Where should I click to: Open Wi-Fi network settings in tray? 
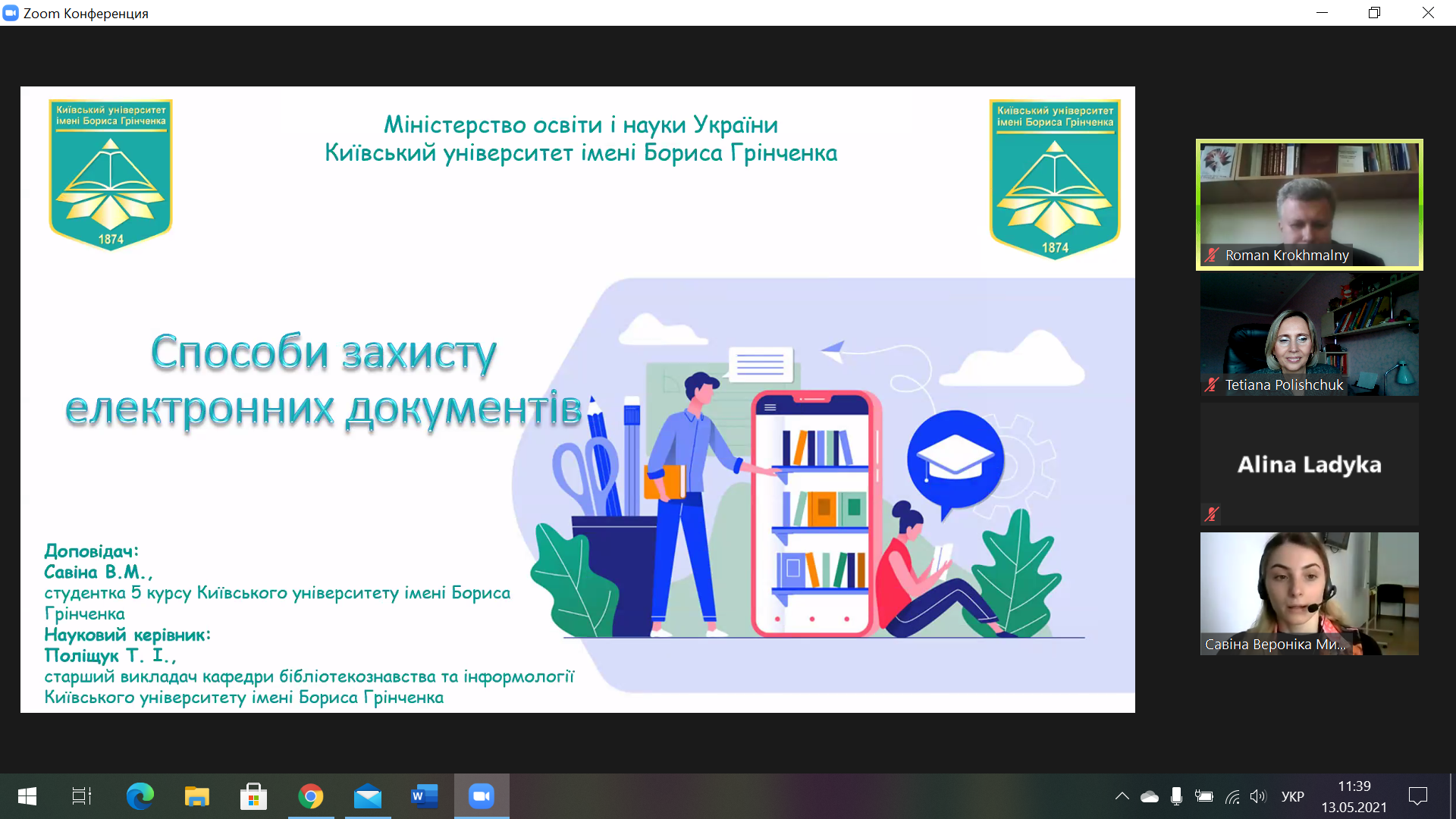(1232, 796)
